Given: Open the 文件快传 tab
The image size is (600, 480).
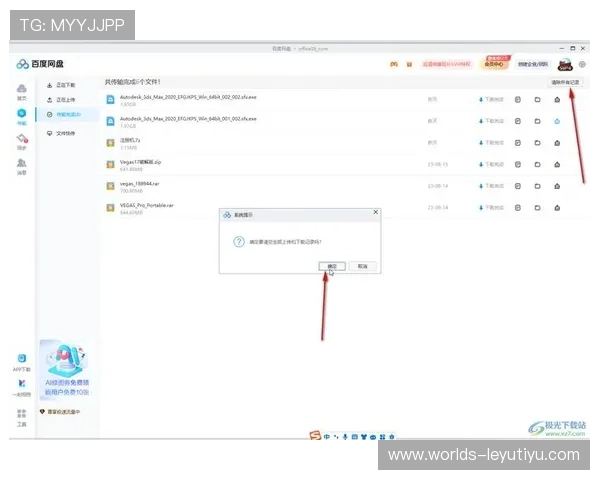Looking at the screenshot, I should pyautogui.click(x=65, y=132).
